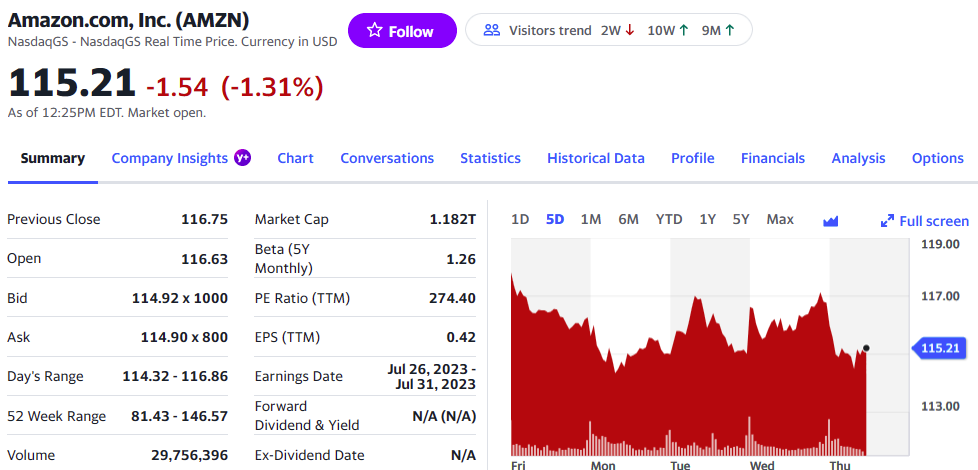This screenshot has height=470, width=978.
Task: View the Statistics tab
Action: 490,158
